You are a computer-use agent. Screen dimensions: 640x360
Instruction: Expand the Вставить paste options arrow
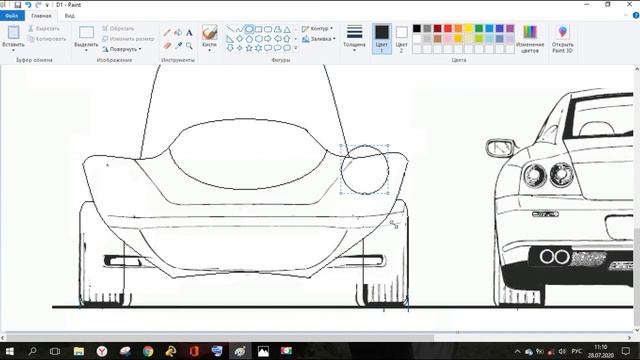[13, 51]
